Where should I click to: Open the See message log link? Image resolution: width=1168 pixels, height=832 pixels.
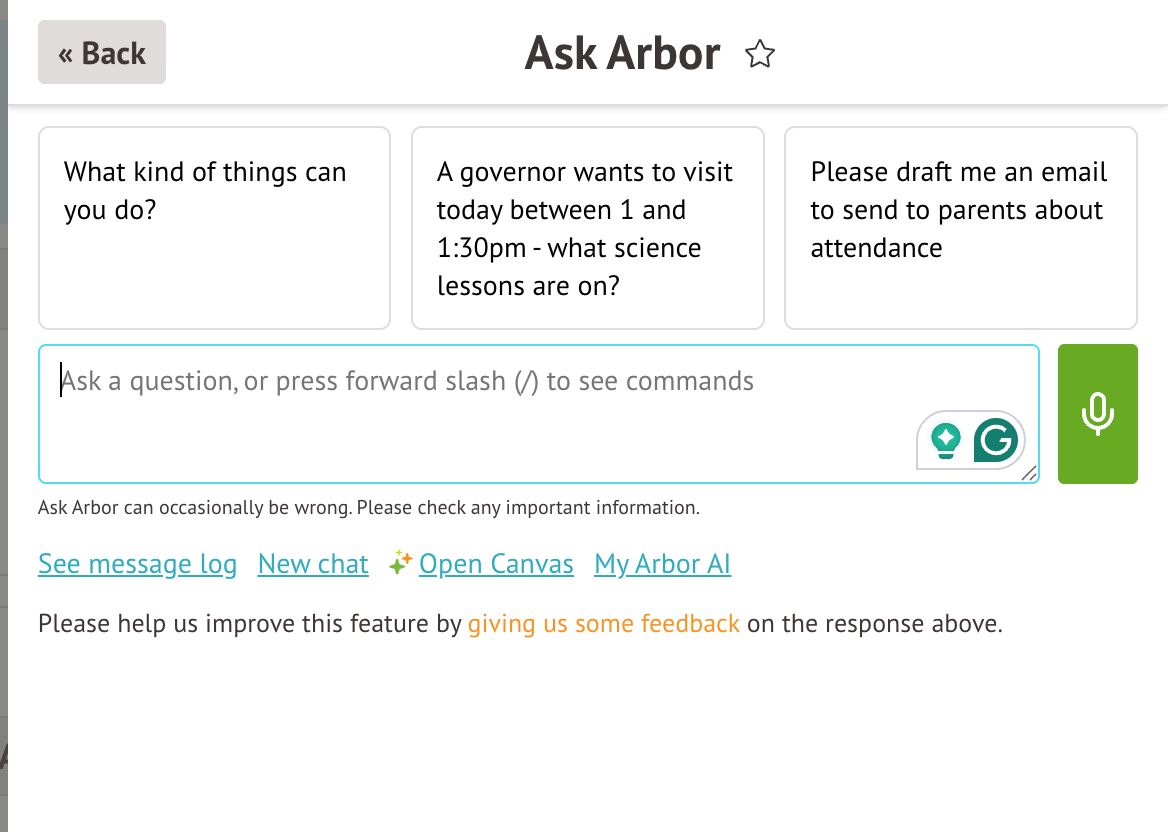point(137,565)
